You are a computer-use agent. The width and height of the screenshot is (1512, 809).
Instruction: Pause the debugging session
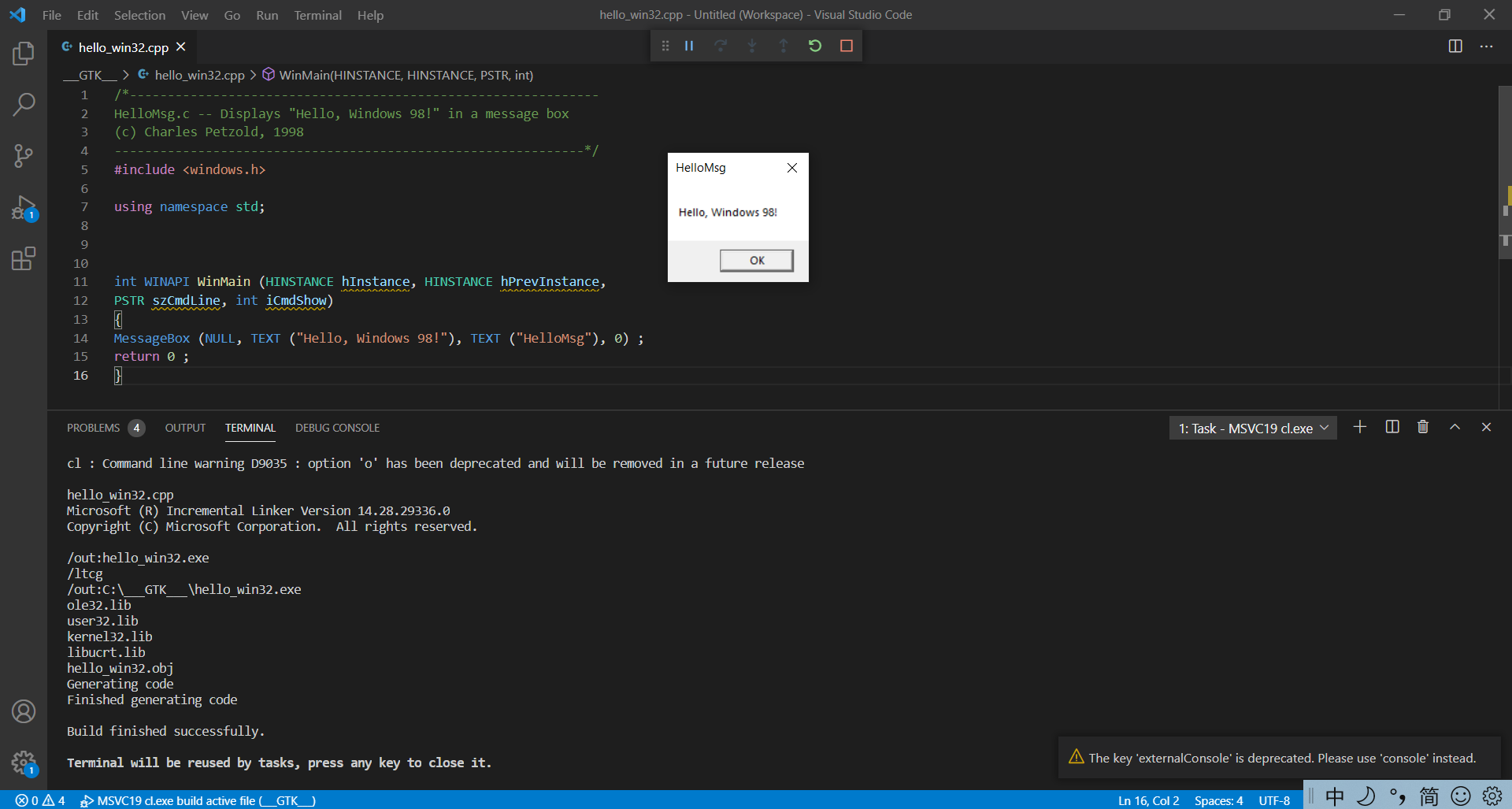(689, 46)
